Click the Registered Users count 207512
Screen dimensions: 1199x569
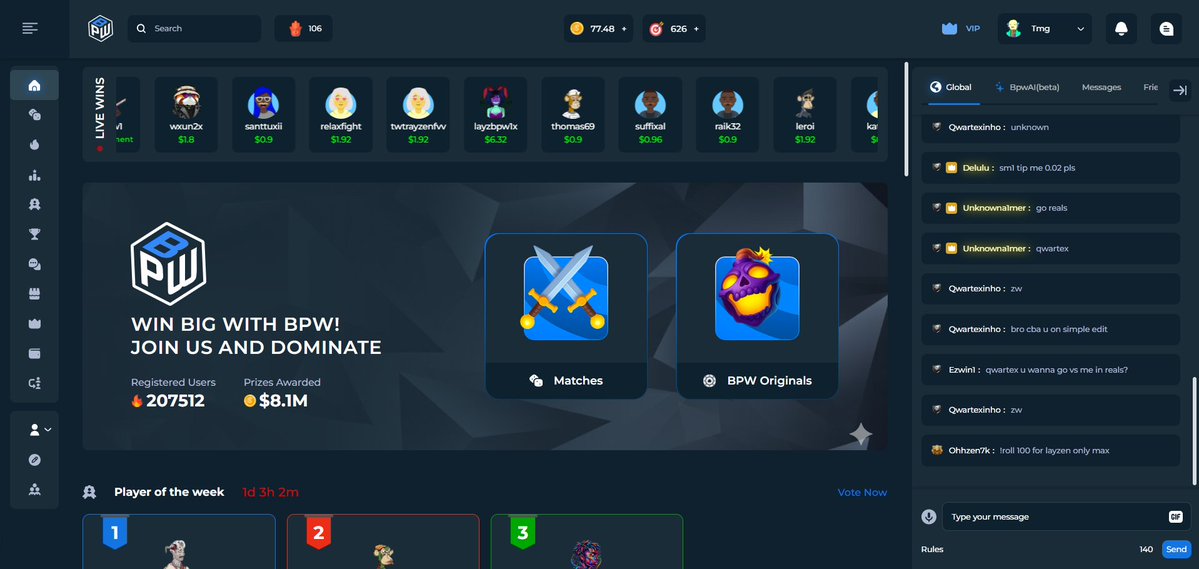(x=175, y=401)
